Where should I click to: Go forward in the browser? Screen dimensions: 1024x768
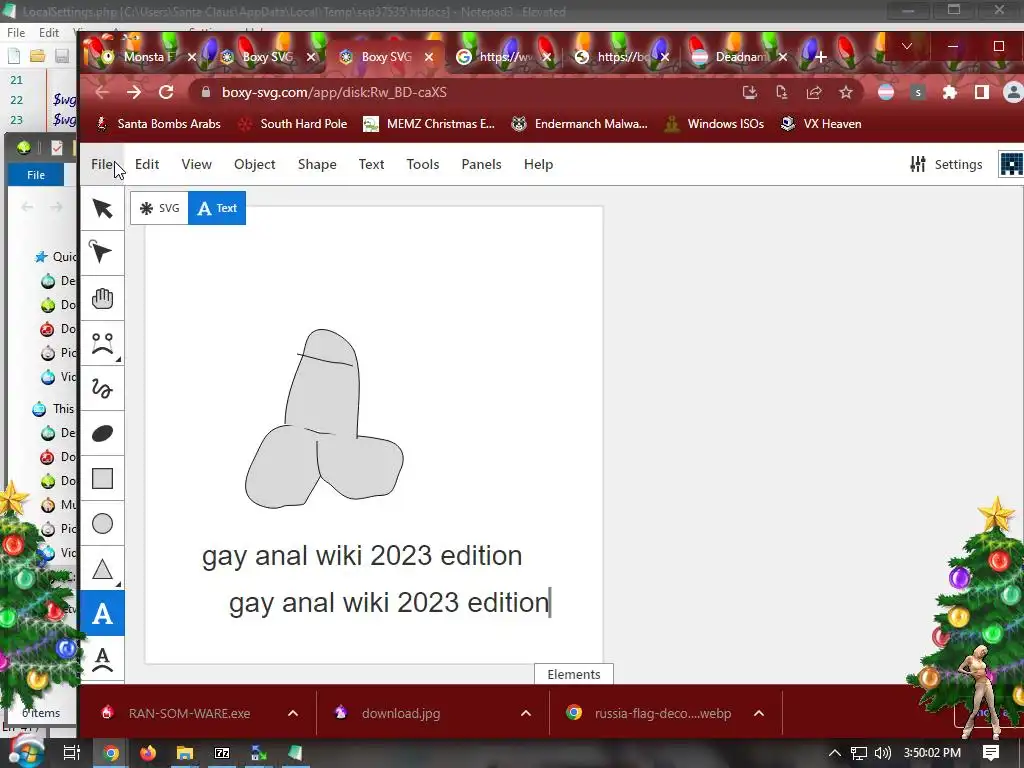tap(134, 92)
